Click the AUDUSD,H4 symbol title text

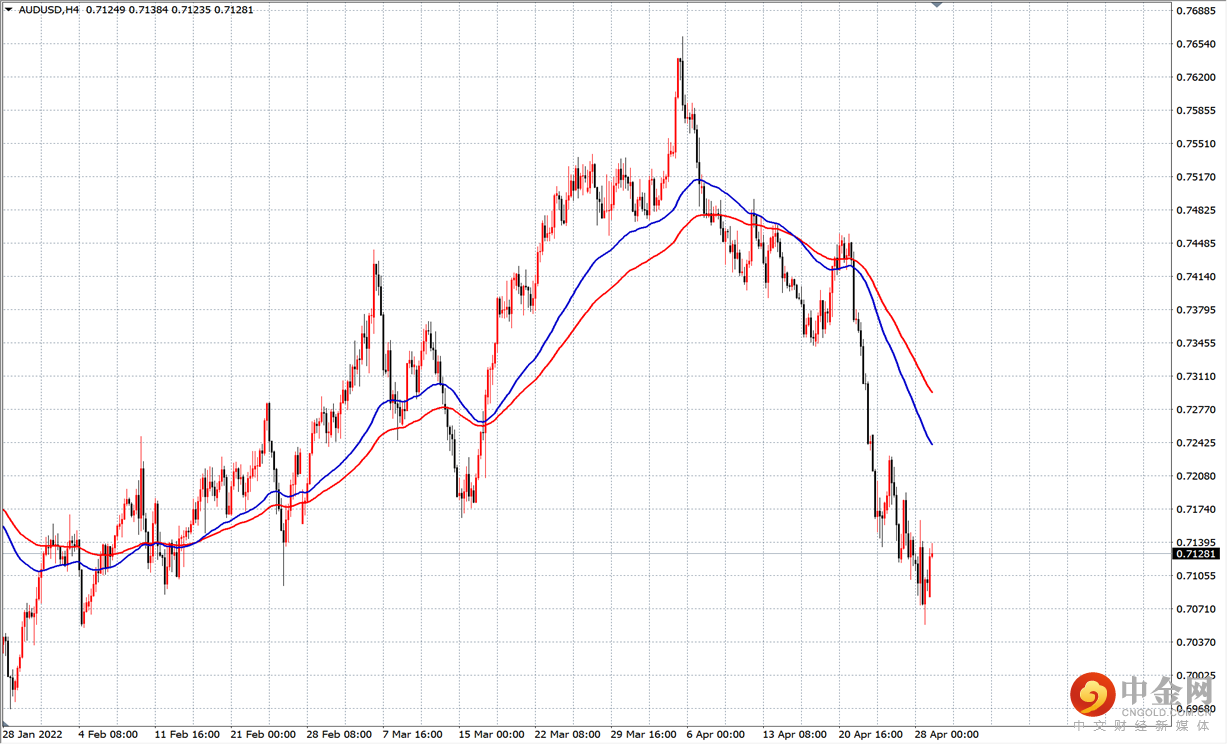coord(50,9)
